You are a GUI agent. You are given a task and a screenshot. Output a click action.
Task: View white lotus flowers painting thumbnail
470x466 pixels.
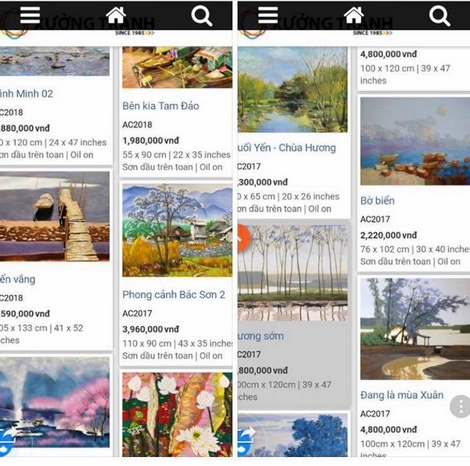coord(177,414)
